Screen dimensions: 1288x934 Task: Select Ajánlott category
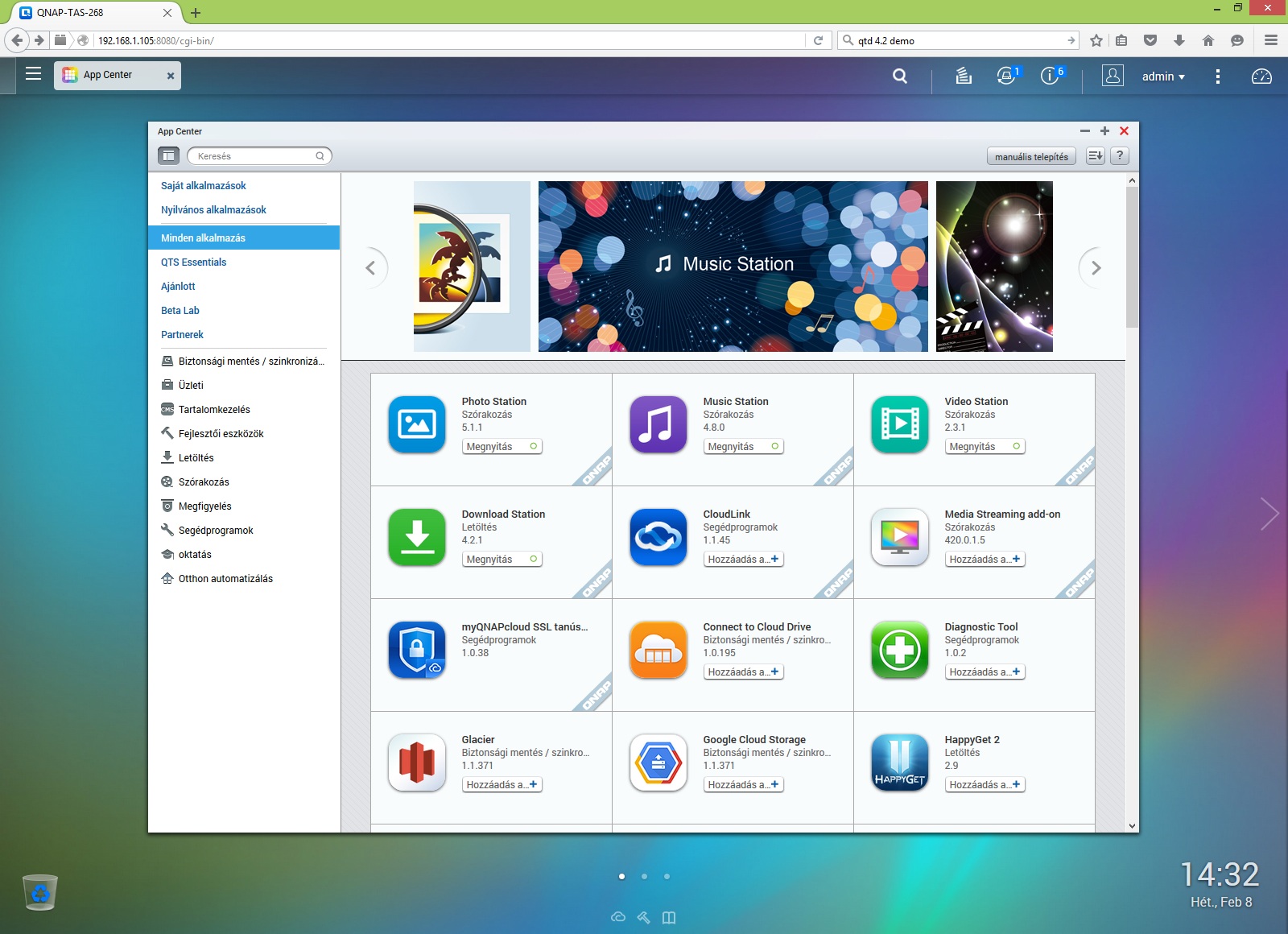178,287
